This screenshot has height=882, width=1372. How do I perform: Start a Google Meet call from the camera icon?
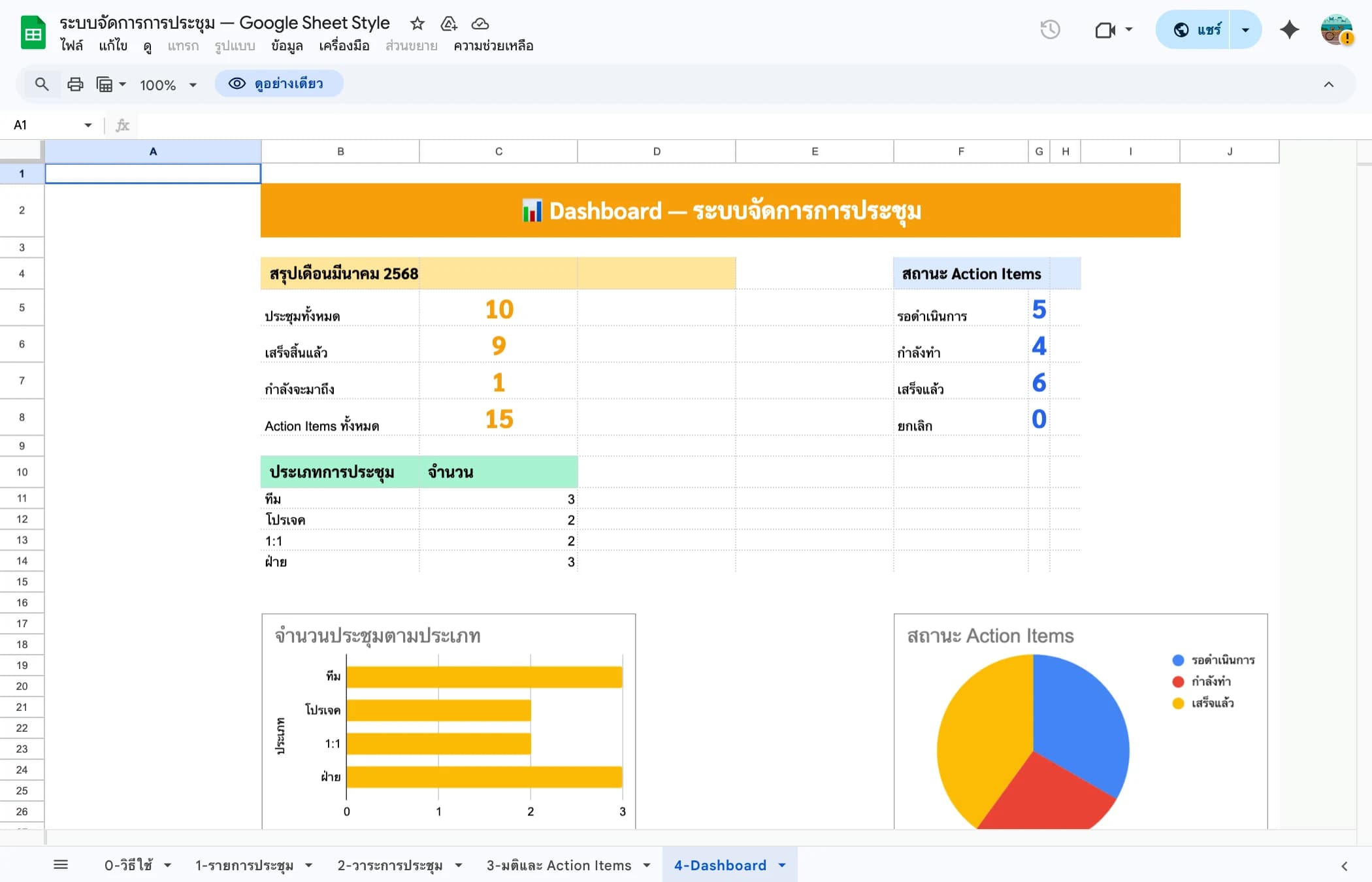1105,29
